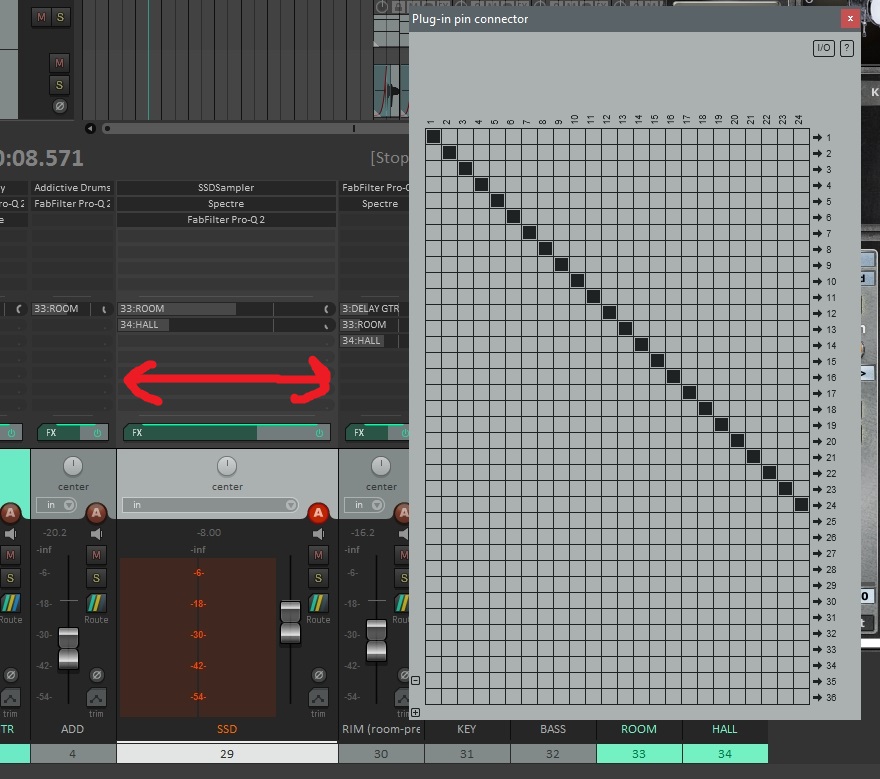Mute the topmost arrange track with side-by-side M S

[x=41, y=17]
